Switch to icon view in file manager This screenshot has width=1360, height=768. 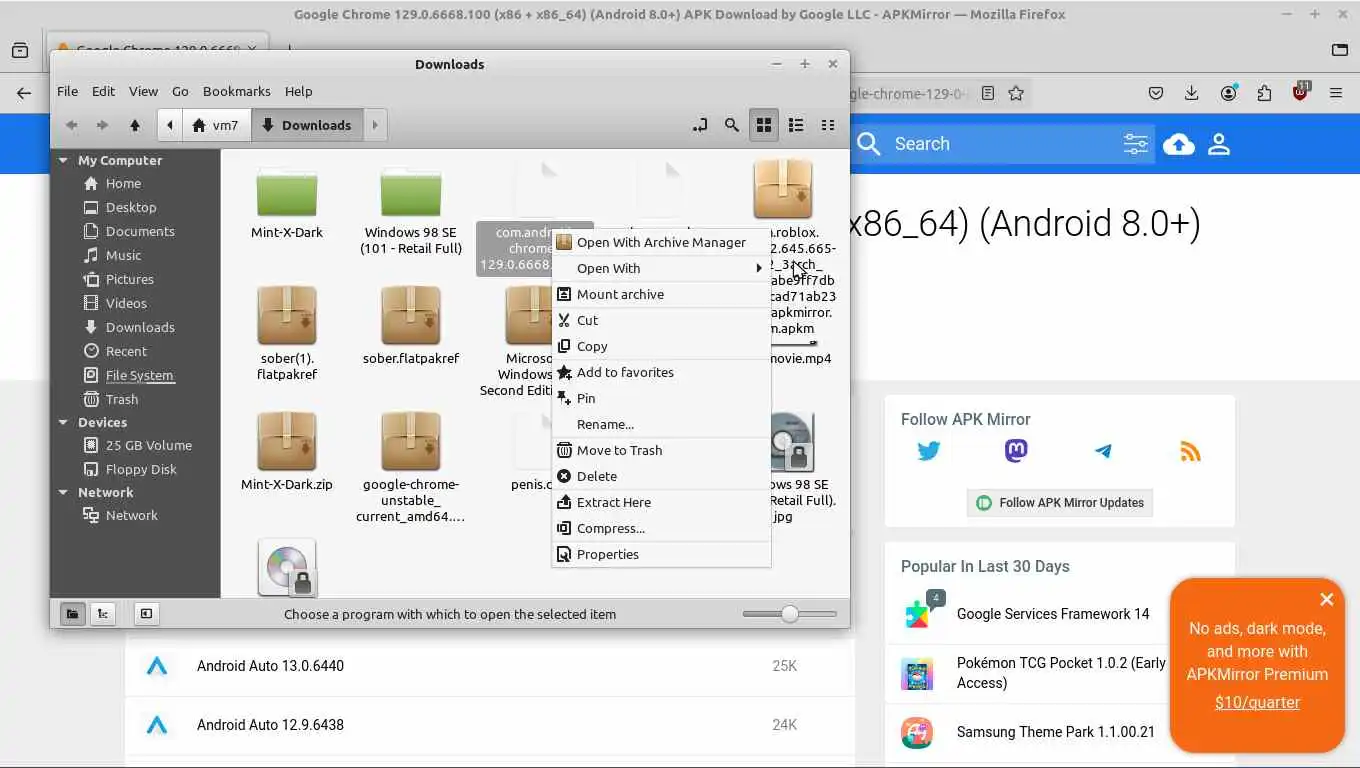point(764,125)
